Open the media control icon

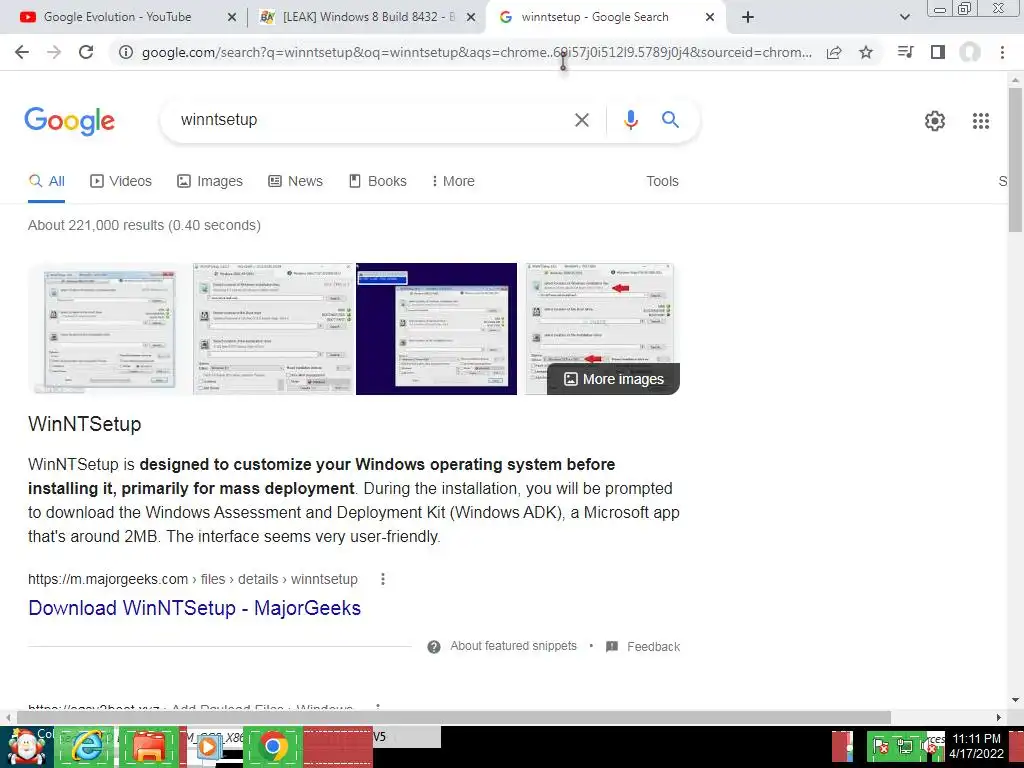905,52
